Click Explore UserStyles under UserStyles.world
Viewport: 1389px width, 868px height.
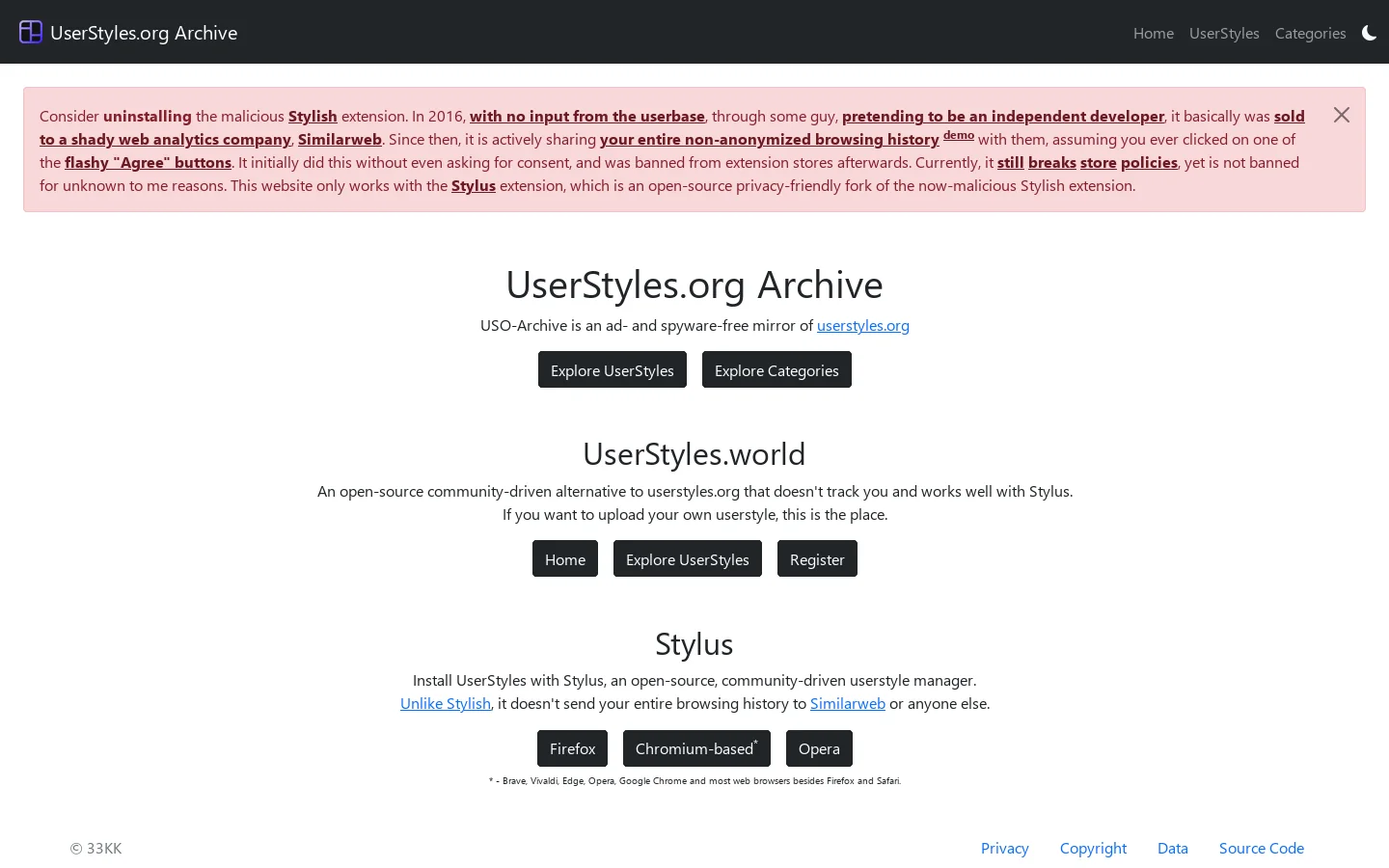(x=688, y=559)
